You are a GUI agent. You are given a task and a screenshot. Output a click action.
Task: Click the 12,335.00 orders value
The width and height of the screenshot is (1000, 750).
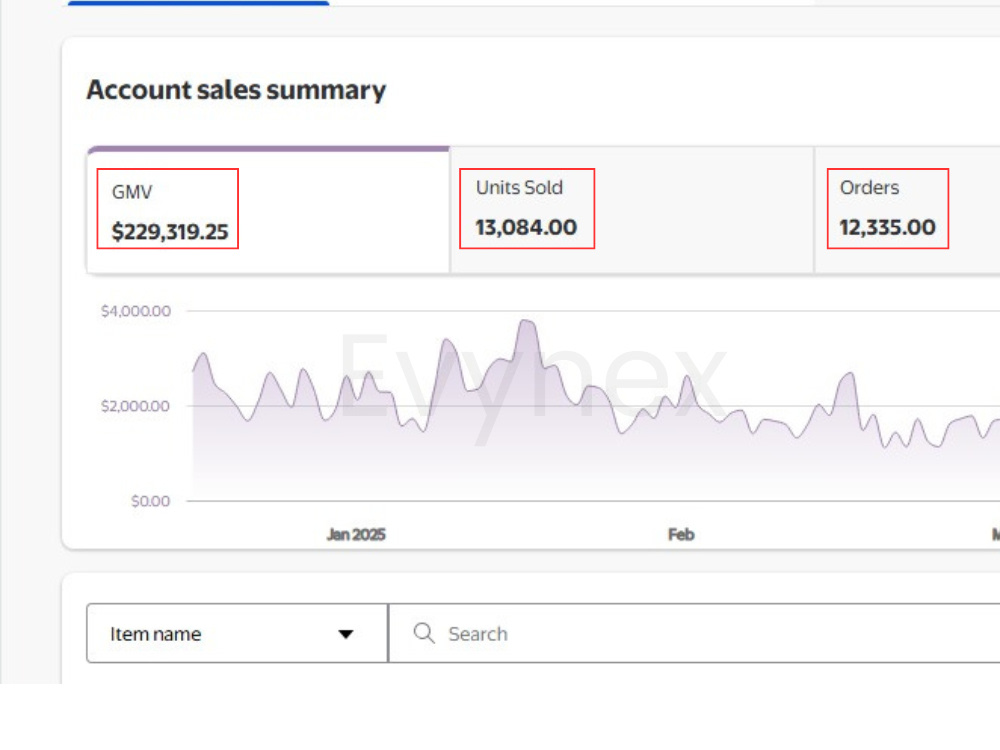[x=887, y=227]
